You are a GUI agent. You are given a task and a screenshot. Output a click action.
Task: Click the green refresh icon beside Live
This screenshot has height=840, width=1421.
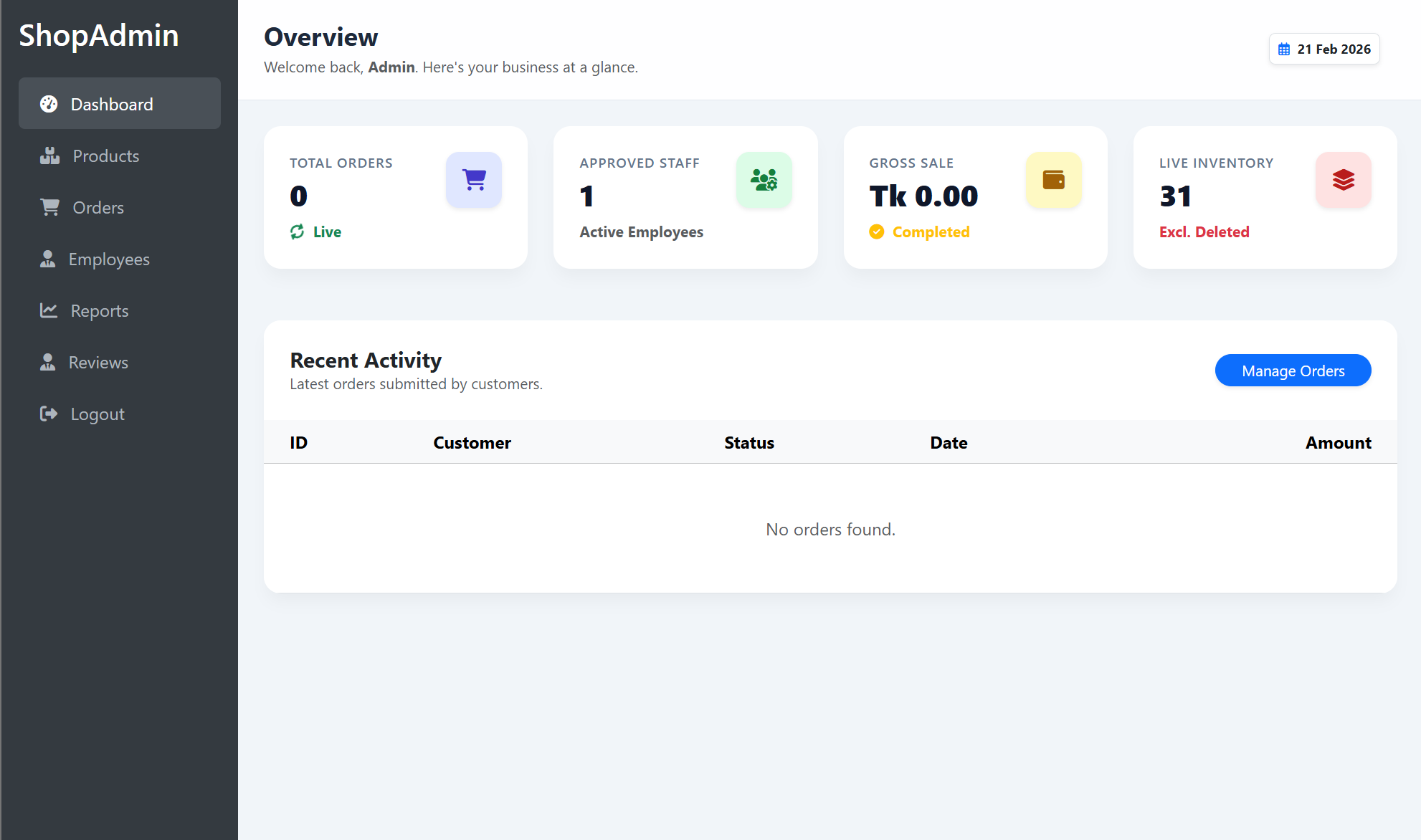click(x=297, y=232)
